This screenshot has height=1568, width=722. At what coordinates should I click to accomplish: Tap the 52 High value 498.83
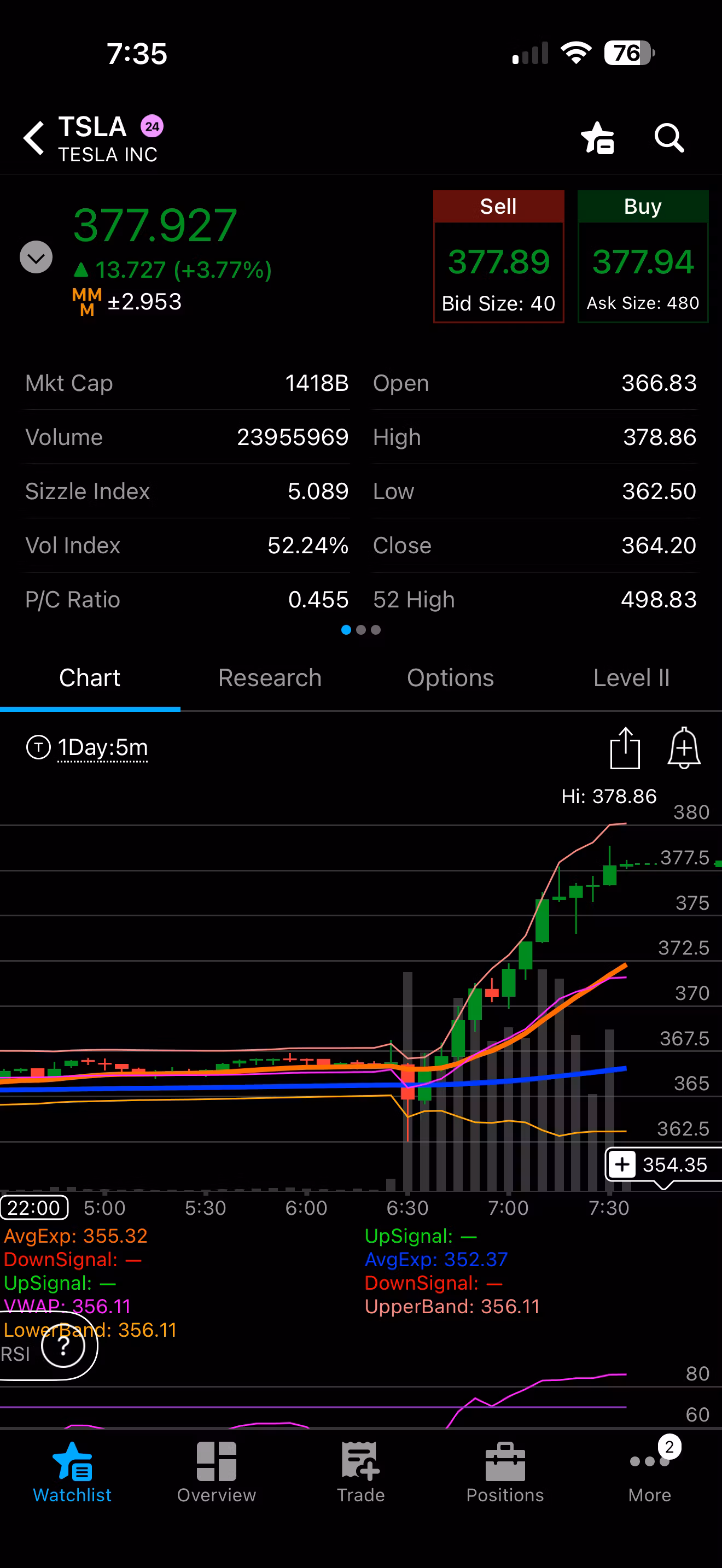coord(659,600)
